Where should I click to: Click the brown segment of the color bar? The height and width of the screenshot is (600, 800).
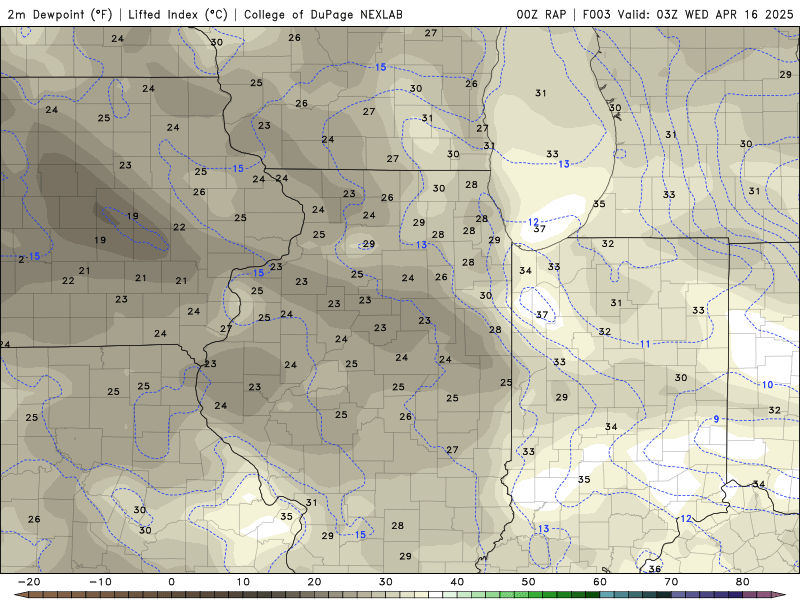[102, 595]
